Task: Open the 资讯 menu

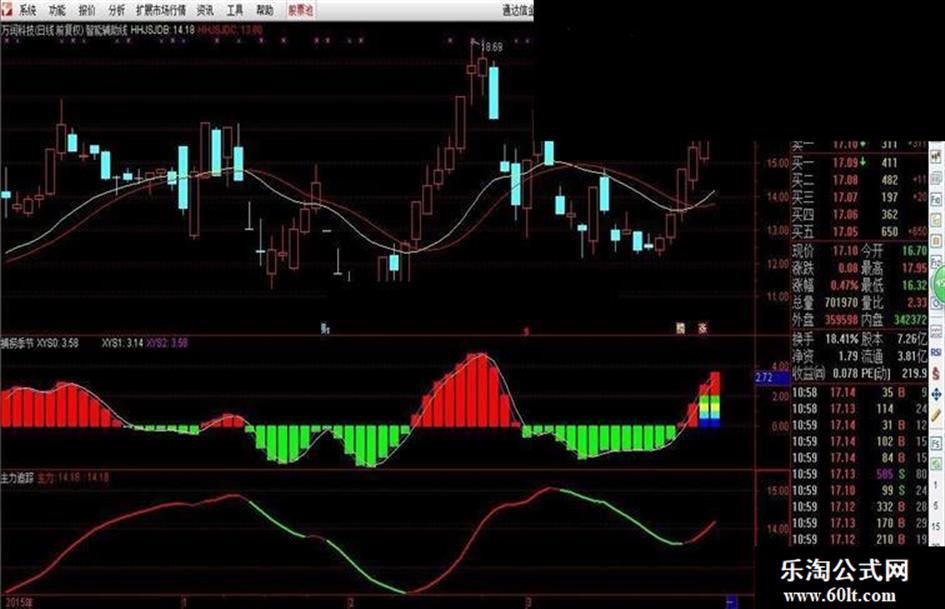Action: [x=205, y=10]
